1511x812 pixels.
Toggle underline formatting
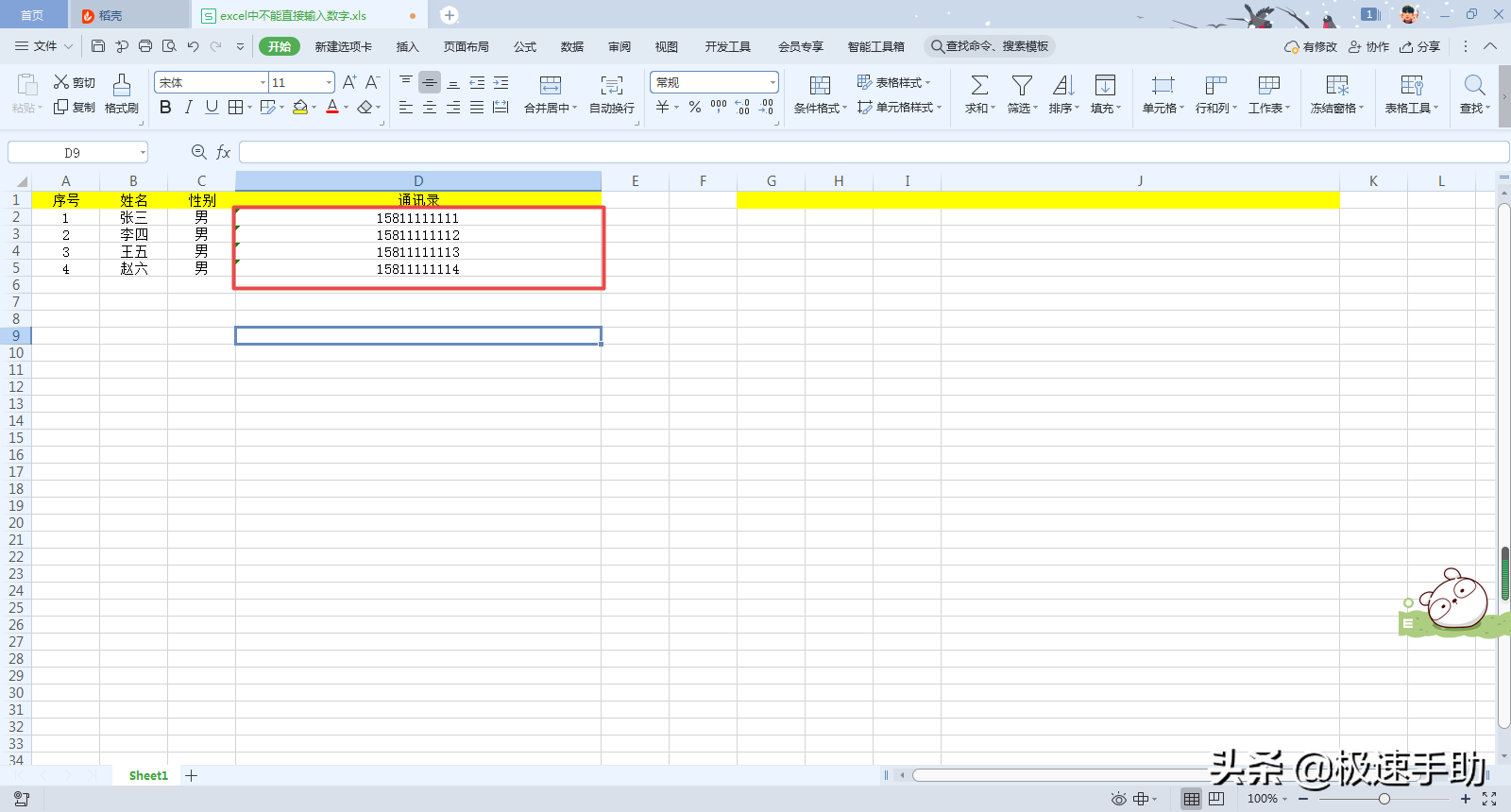click(x=212, y=108)
